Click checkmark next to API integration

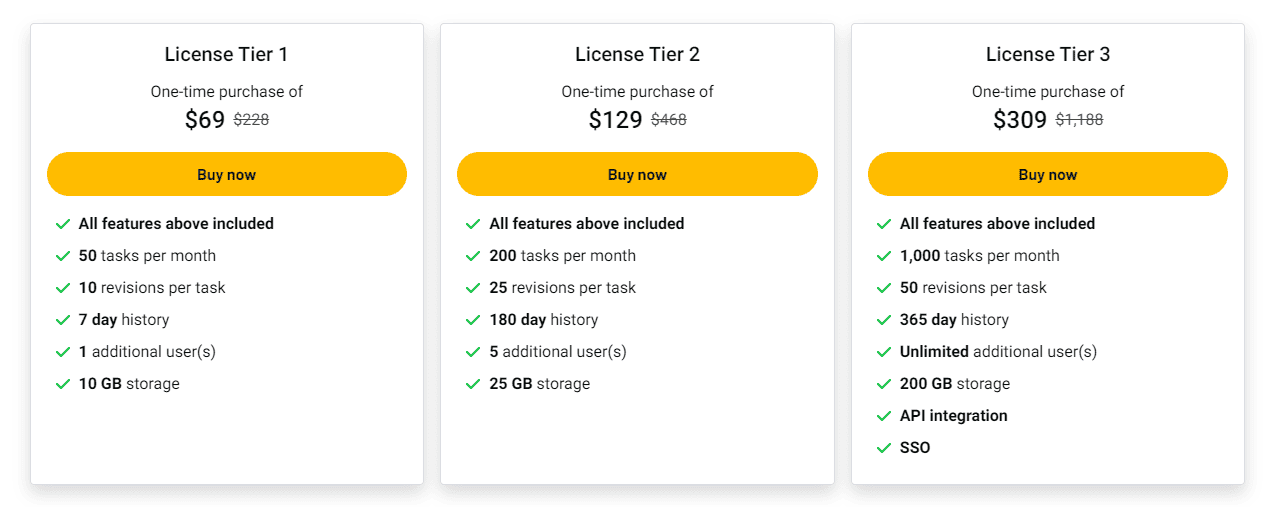tap(884, 416)
